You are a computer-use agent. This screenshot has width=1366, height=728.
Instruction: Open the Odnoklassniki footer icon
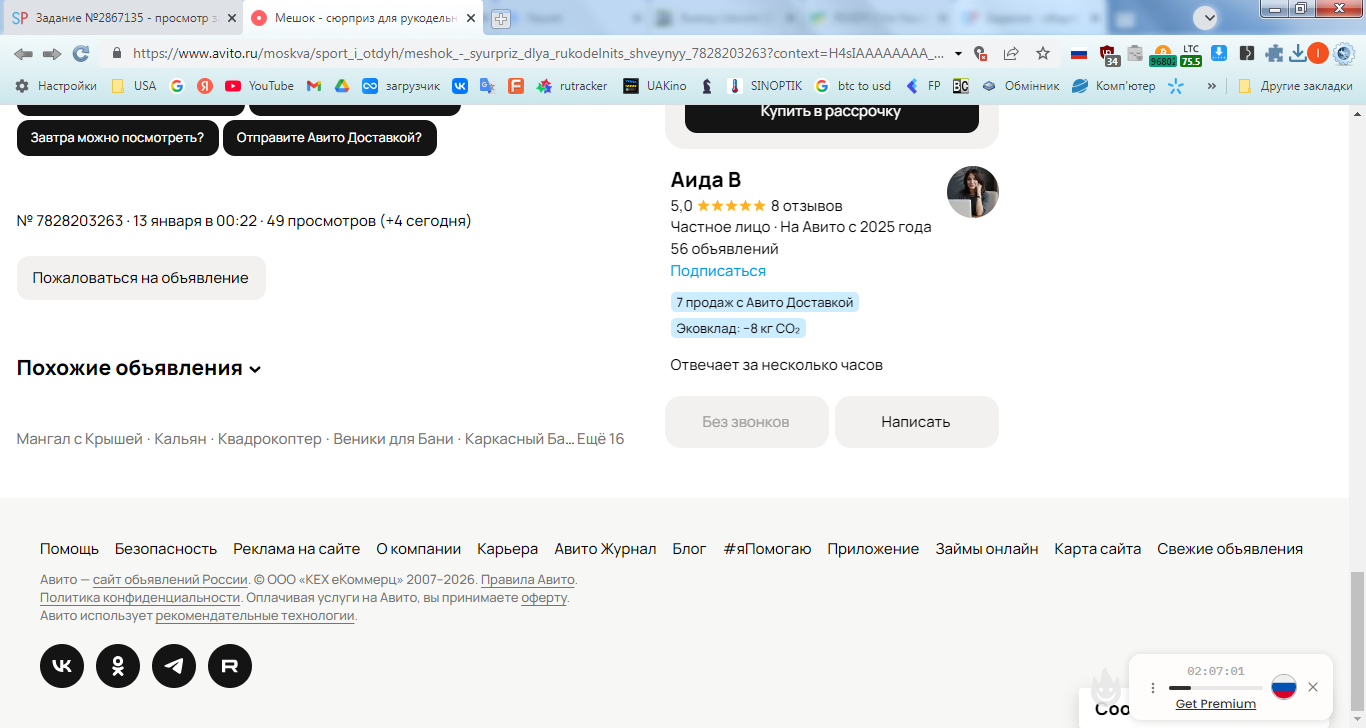point(118,666)
